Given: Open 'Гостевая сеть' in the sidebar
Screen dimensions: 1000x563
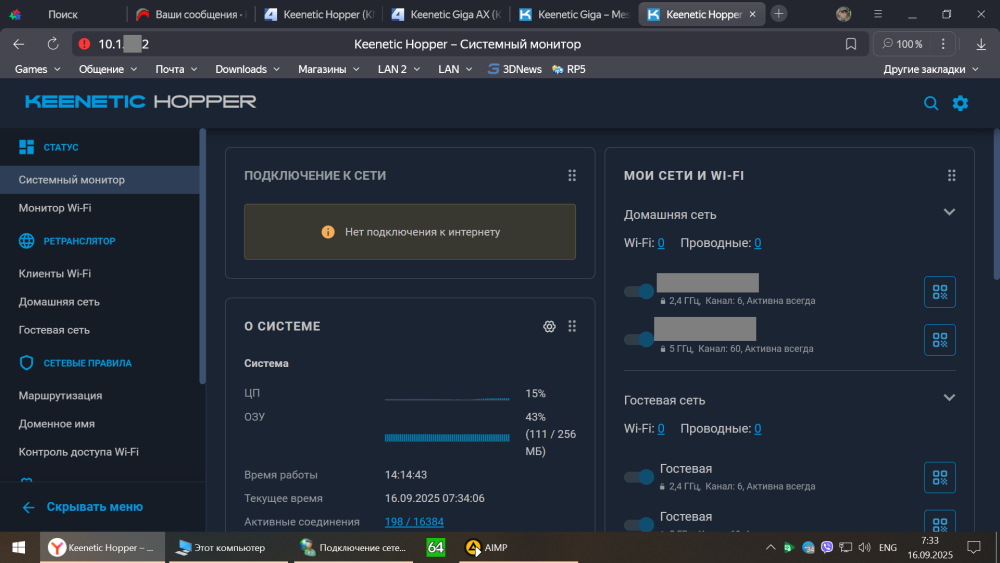Looking at the screenshot, I should point(54,330).
